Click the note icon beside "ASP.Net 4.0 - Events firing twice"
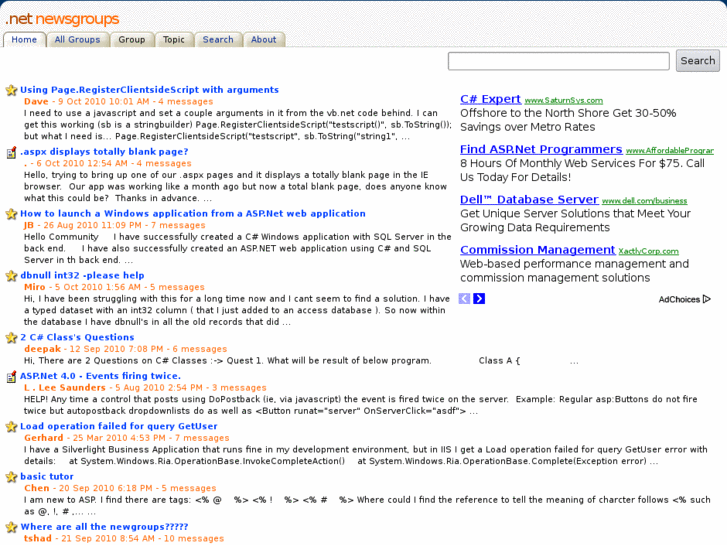The width and height of the screenshot is (727, 545). (x=12, y=377)
